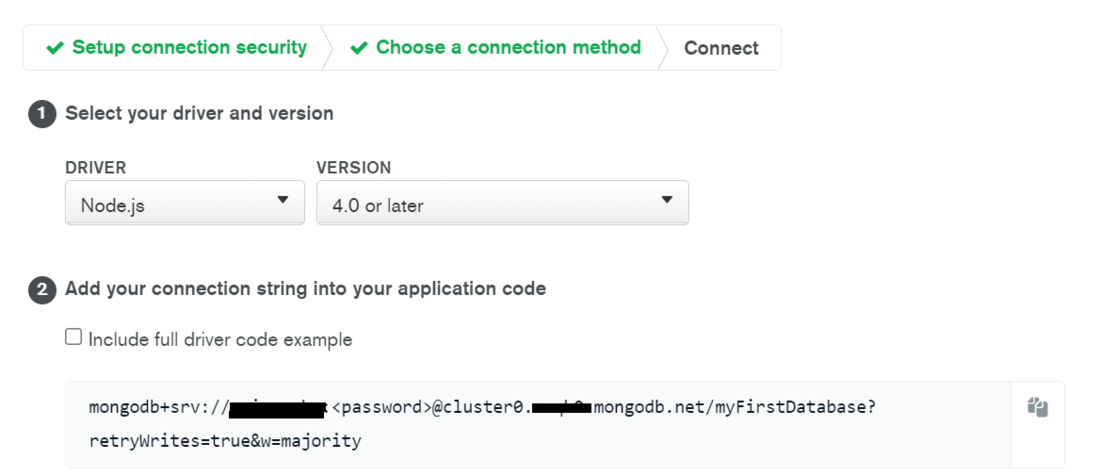Copy the connection string with the copy icon
The height and width of the screenshot is (476, 1100).
1037,408
